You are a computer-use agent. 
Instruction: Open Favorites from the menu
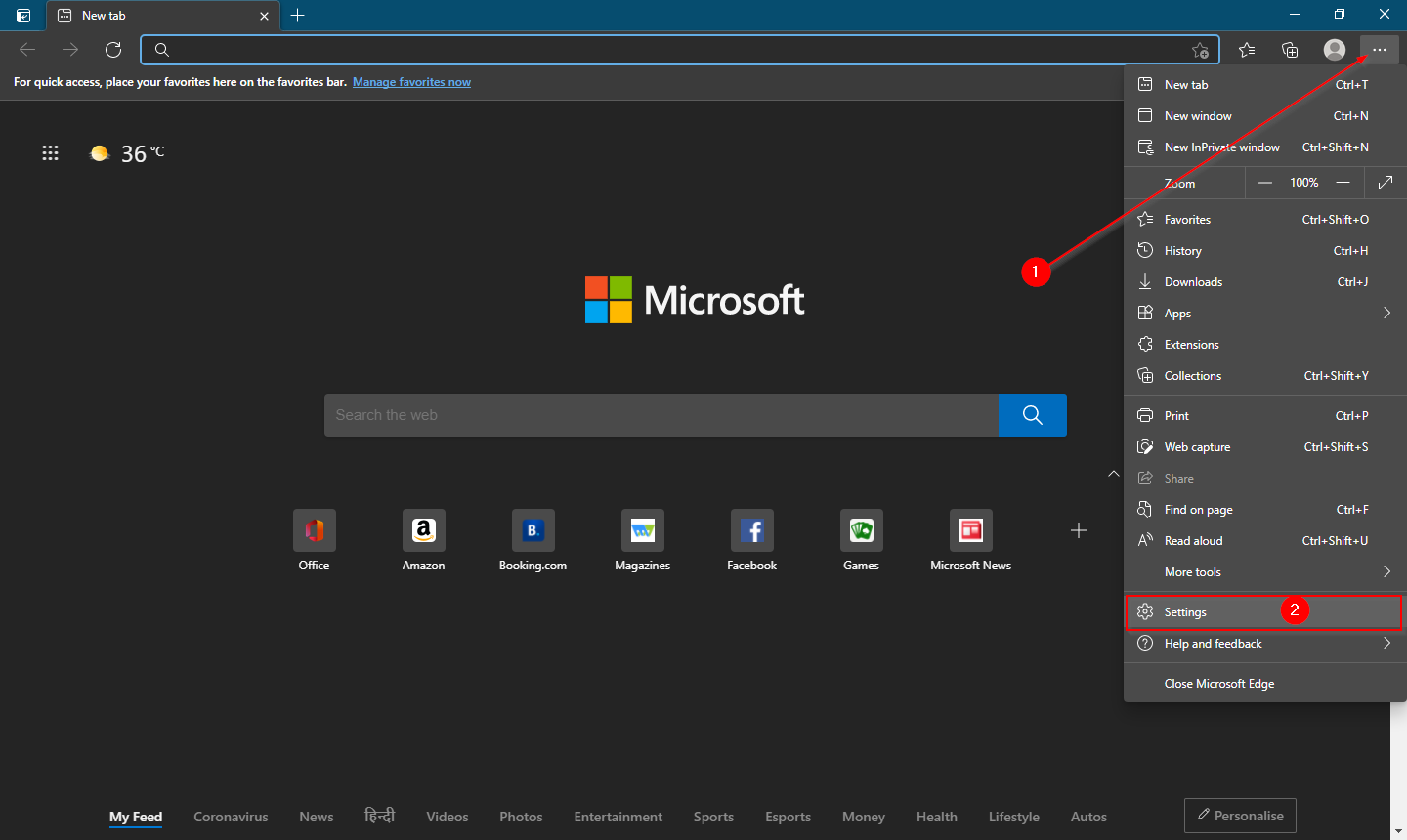pyautogui.click(x=1265, y=220)
